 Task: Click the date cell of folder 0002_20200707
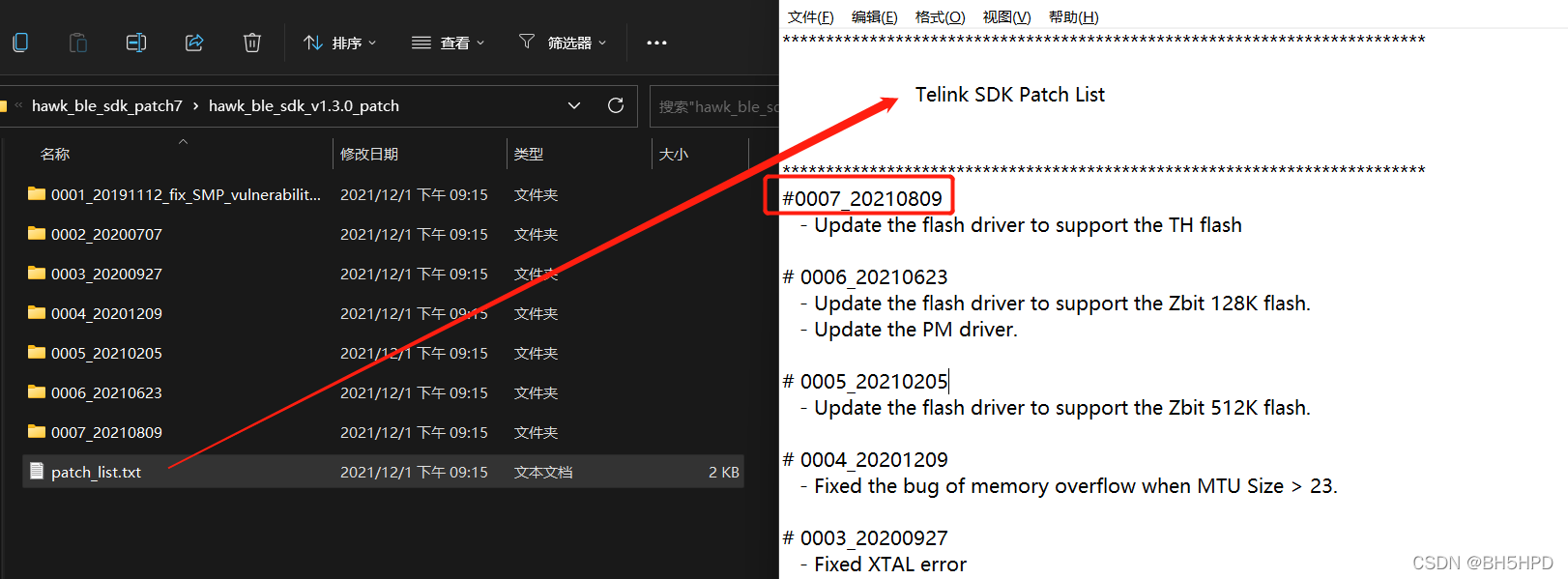414,234
